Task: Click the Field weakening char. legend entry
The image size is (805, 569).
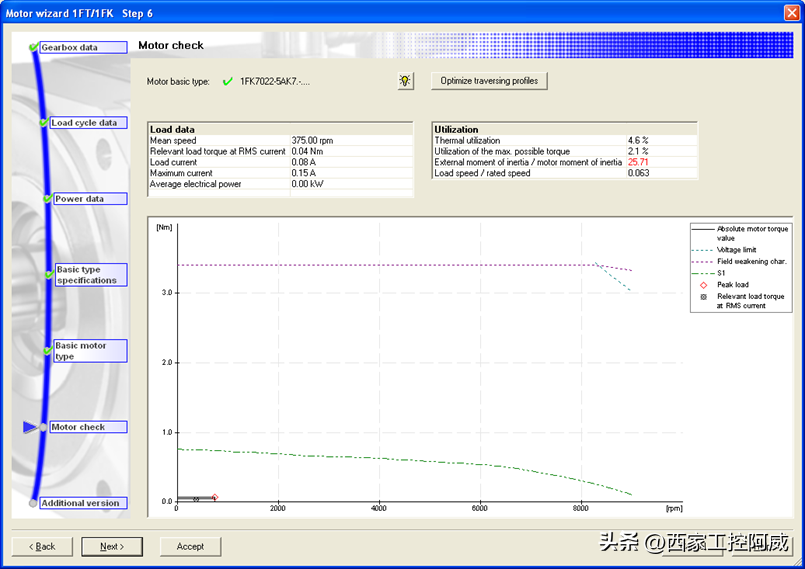Action: [741, 260]
